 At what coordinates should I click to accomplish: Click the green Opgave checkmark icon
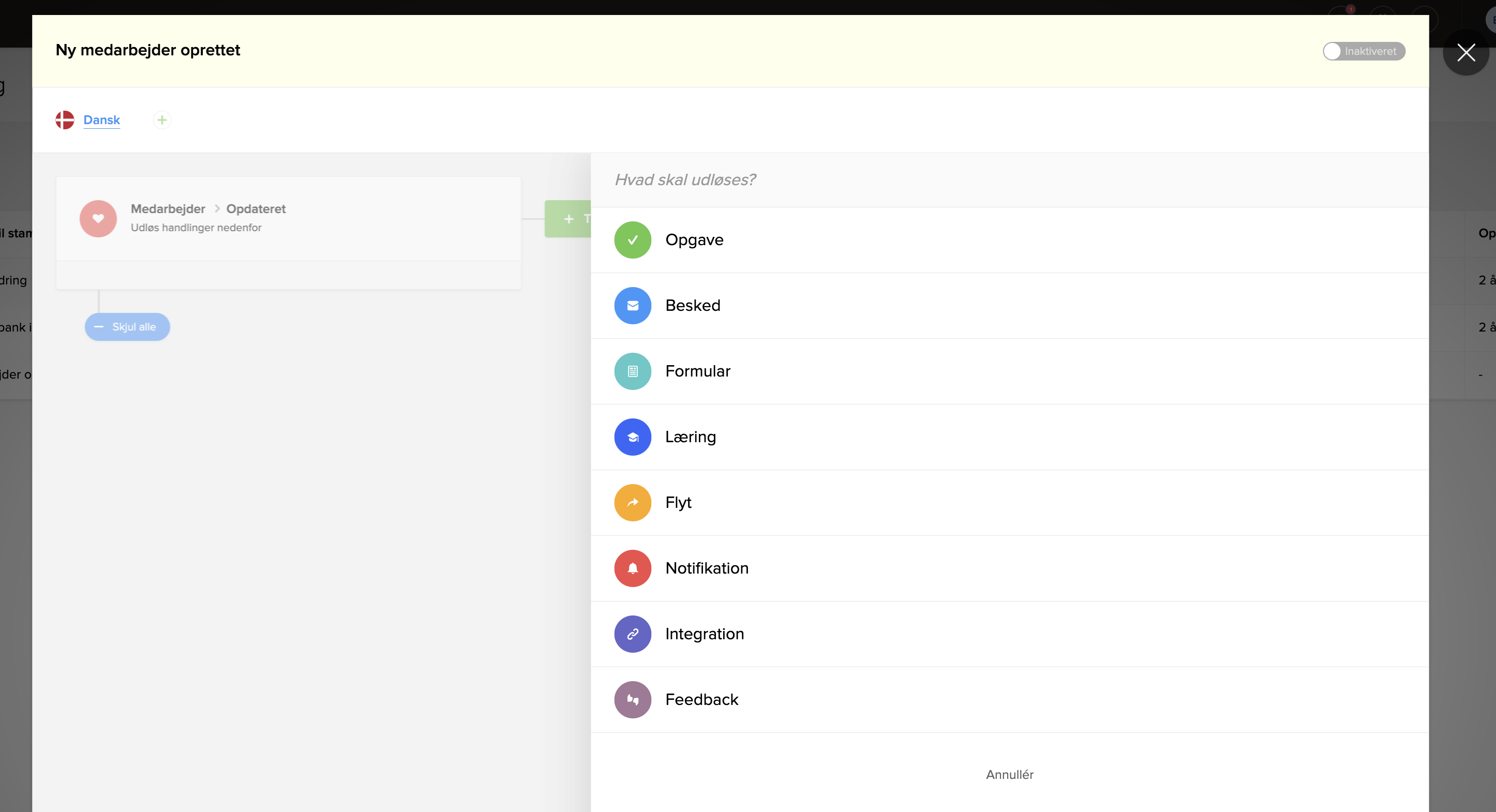point(633,240)
